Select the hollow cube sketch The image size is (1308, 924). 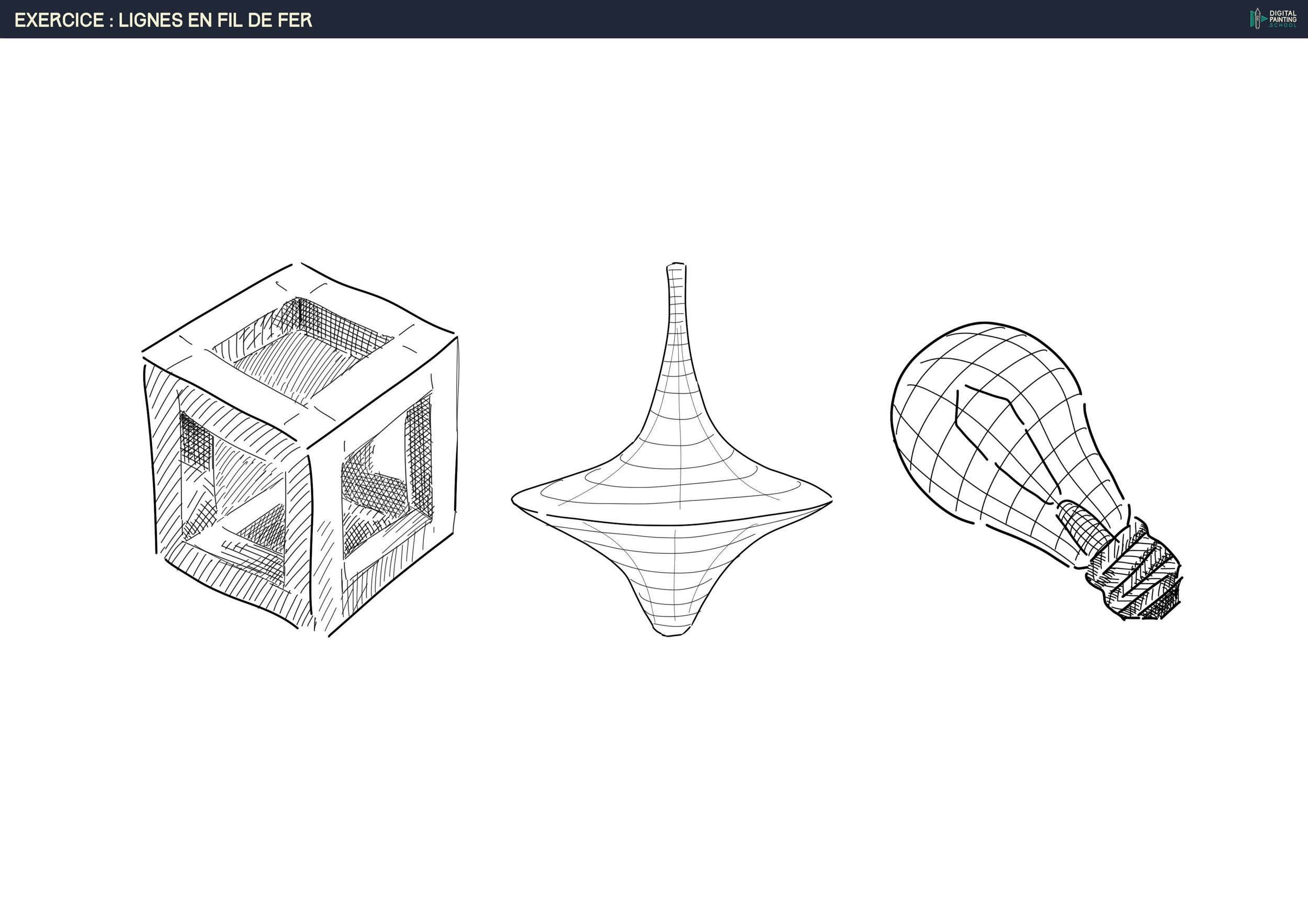tap(300, 450)
